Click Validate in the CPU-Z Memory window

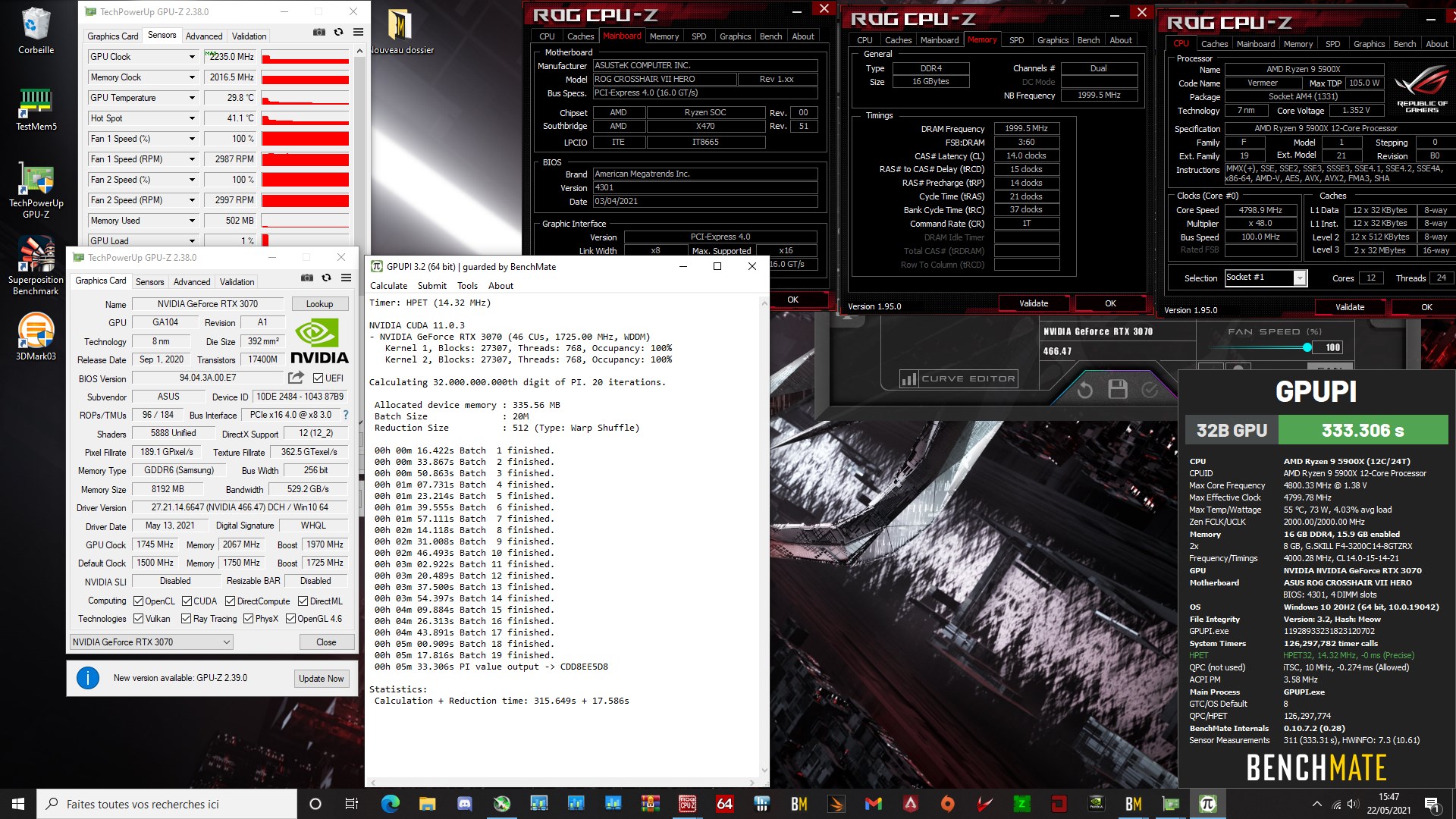point(1034,303)
